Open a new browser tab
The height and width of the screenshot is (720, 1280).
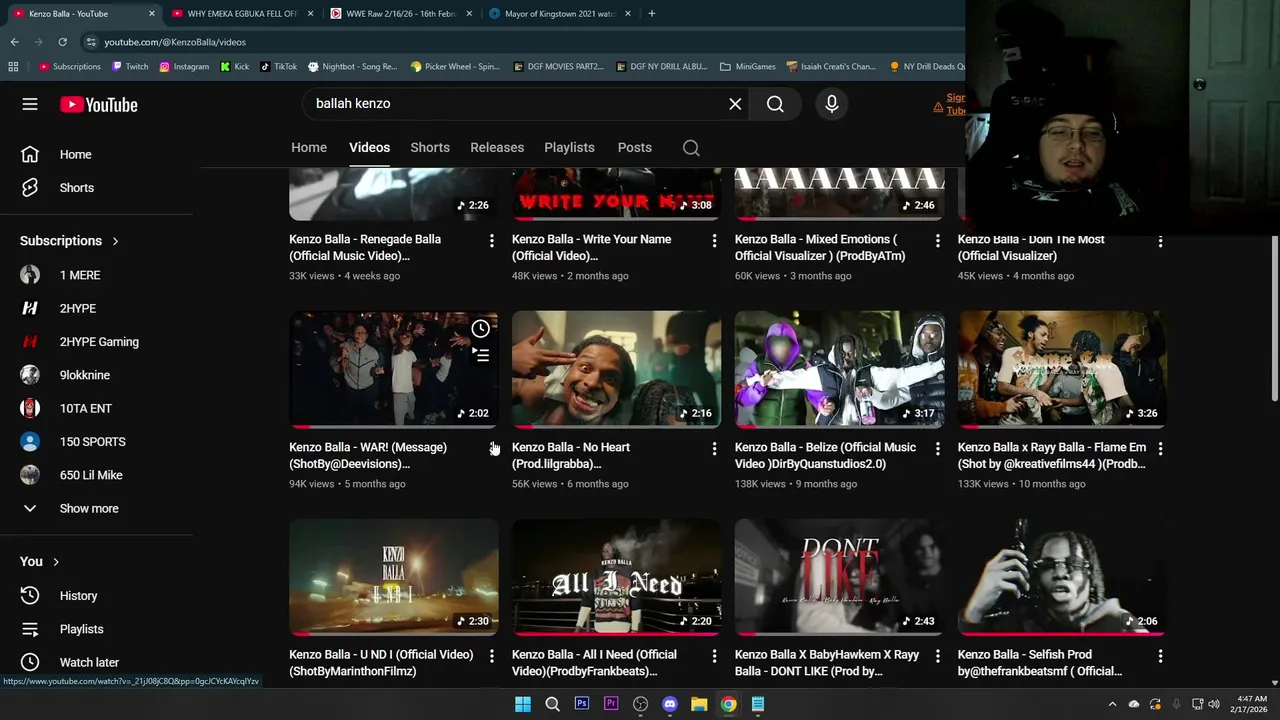tap(652, 14)
